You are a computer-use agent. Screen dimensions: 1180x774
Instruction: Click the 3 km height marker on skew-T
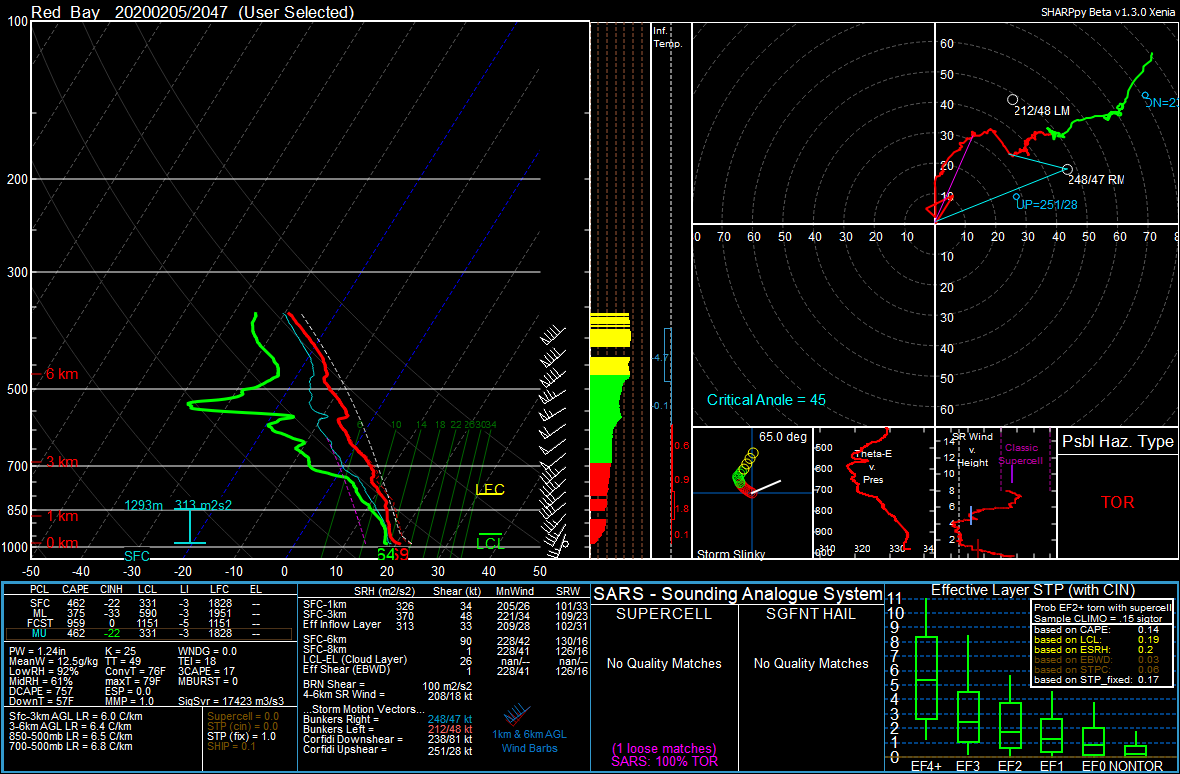pos(55,462)
